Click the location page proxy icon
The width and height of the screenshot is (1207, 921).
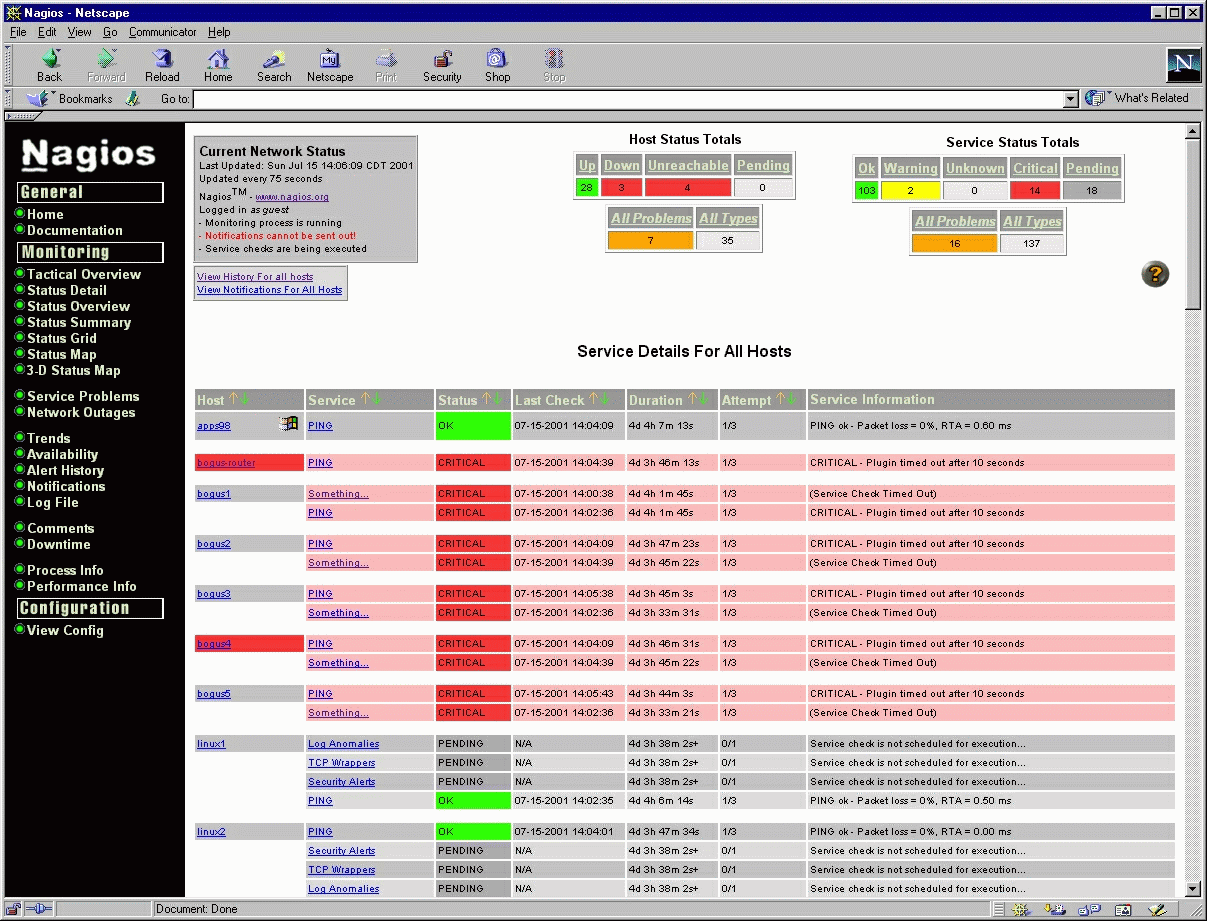point(133,99)
